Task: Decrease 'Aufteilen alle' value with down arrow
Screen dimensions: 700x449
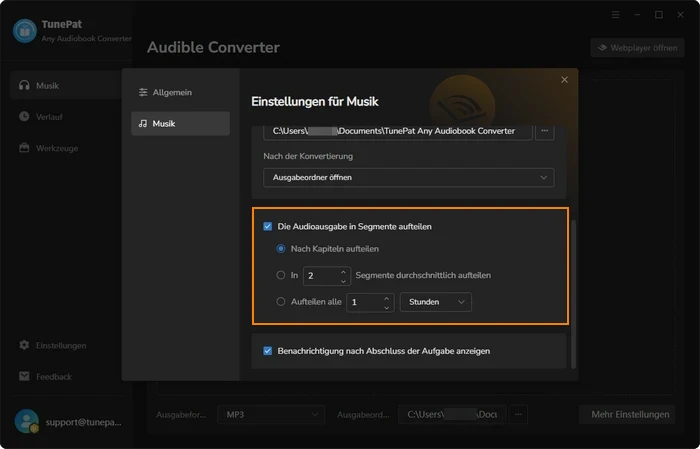Action: pos(387,308)
